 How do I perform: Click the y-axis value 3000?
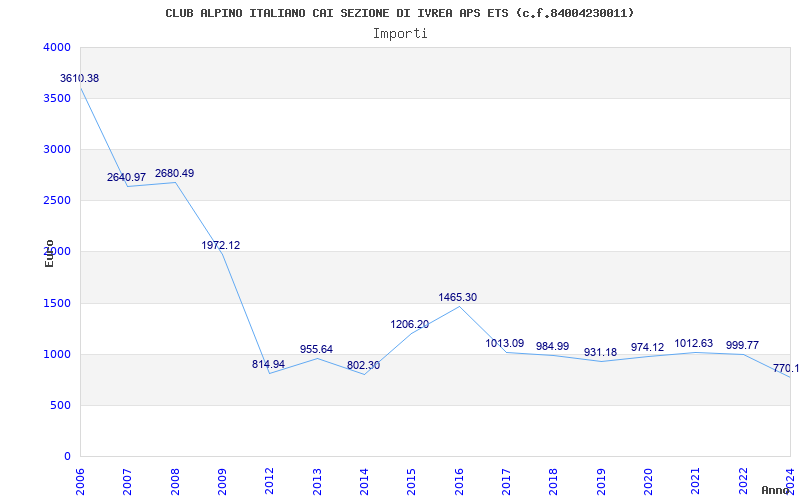point(57,149)
